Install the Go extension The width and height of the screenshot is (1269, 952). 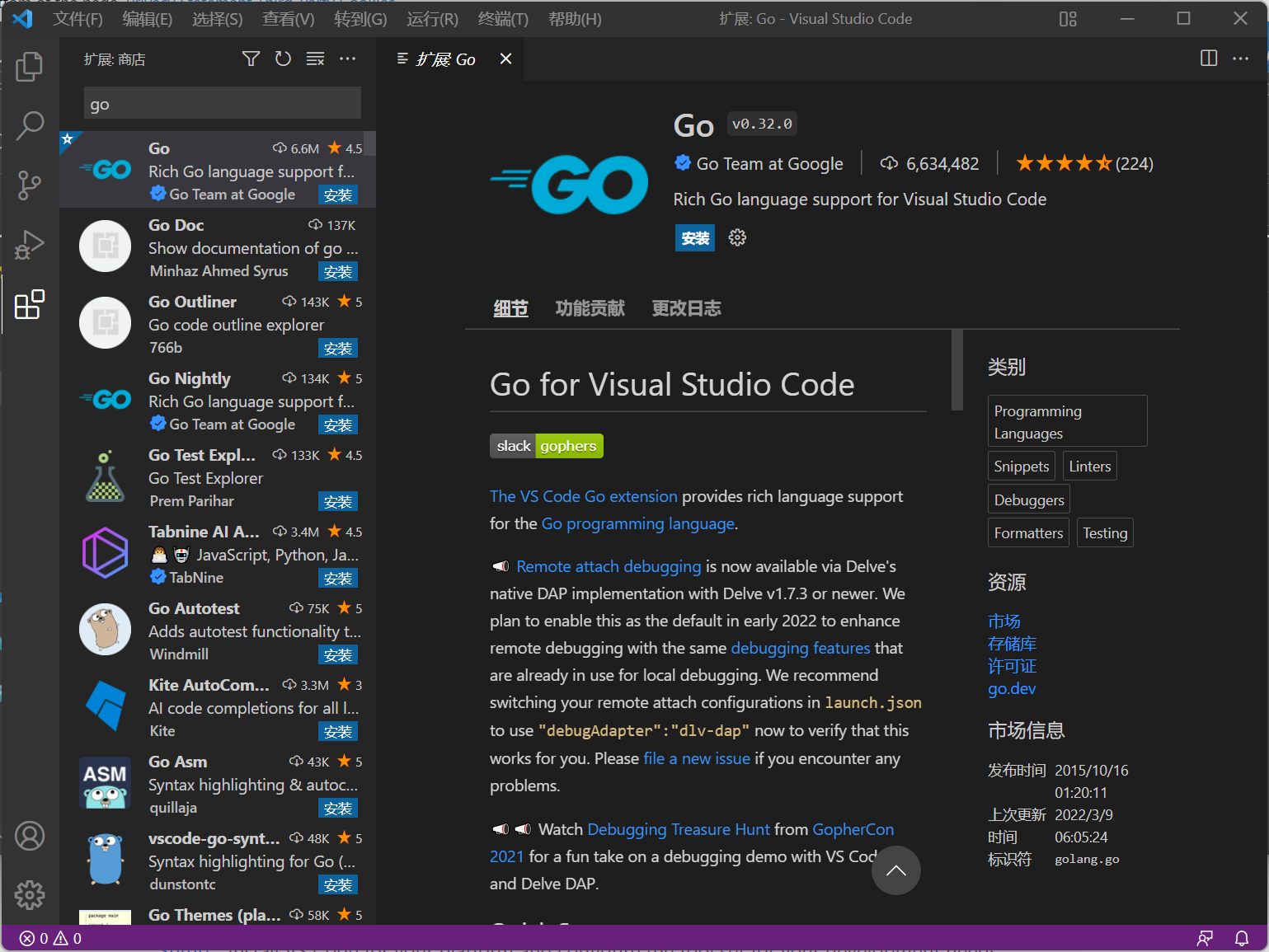(x=694, y=237)
